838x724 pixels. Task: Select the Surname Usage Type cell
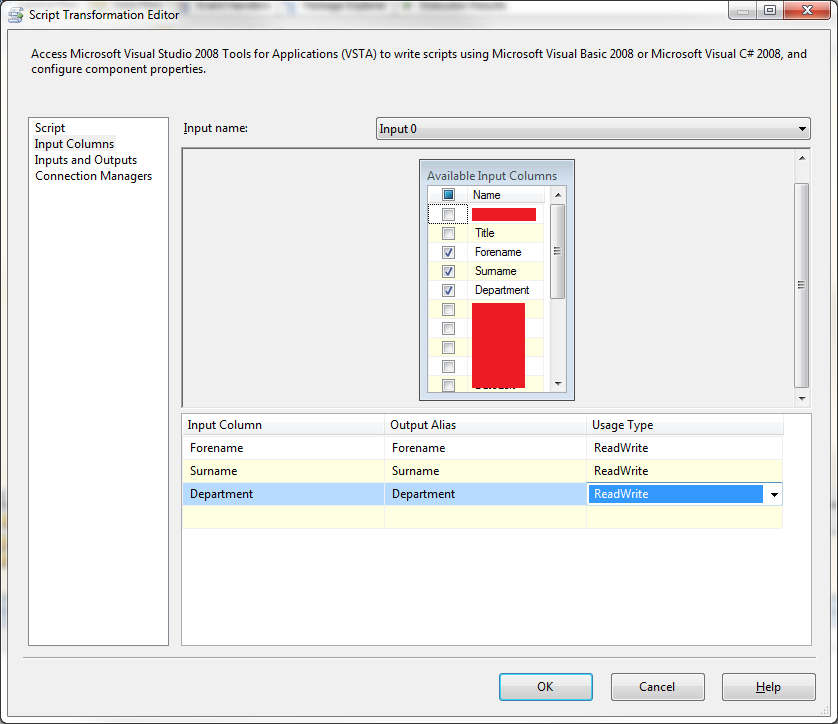click(684, 471)
